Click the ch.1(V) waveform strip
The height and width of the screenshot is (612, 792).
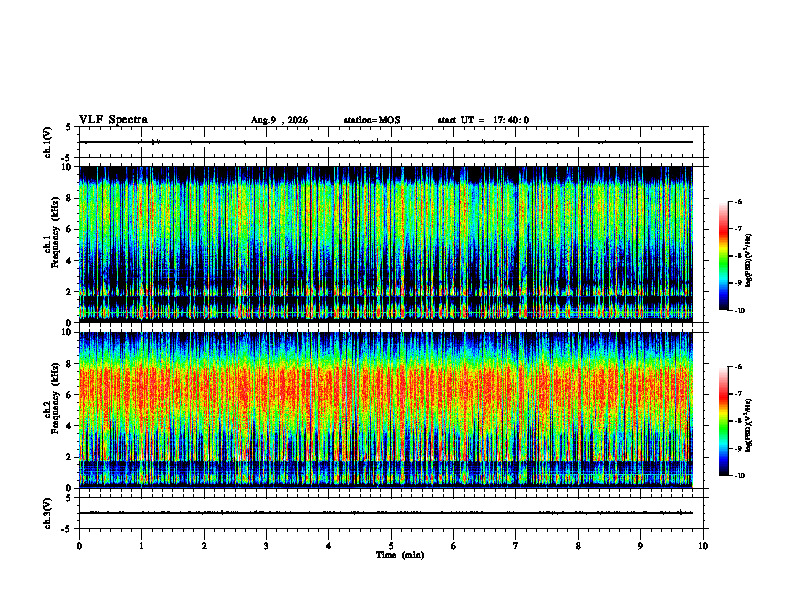pyautogui.click(x=391, y=142)
